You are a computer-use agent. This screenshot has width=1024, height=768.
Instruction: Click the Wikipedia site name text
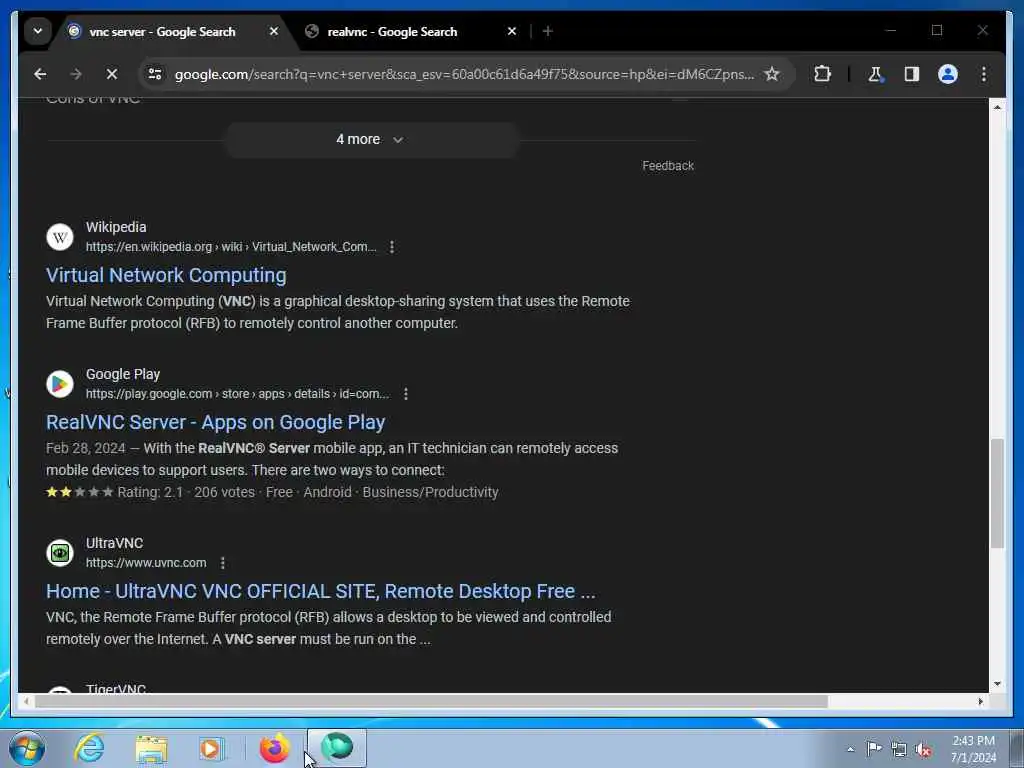click(x=116, y=227)
